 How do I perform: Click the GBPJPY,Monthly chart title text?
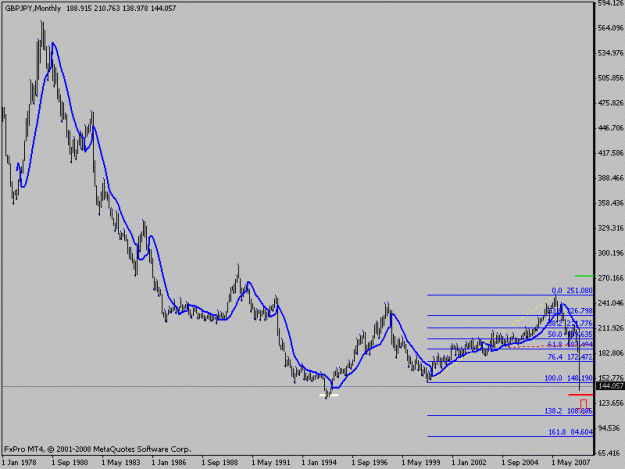(33, 8)
